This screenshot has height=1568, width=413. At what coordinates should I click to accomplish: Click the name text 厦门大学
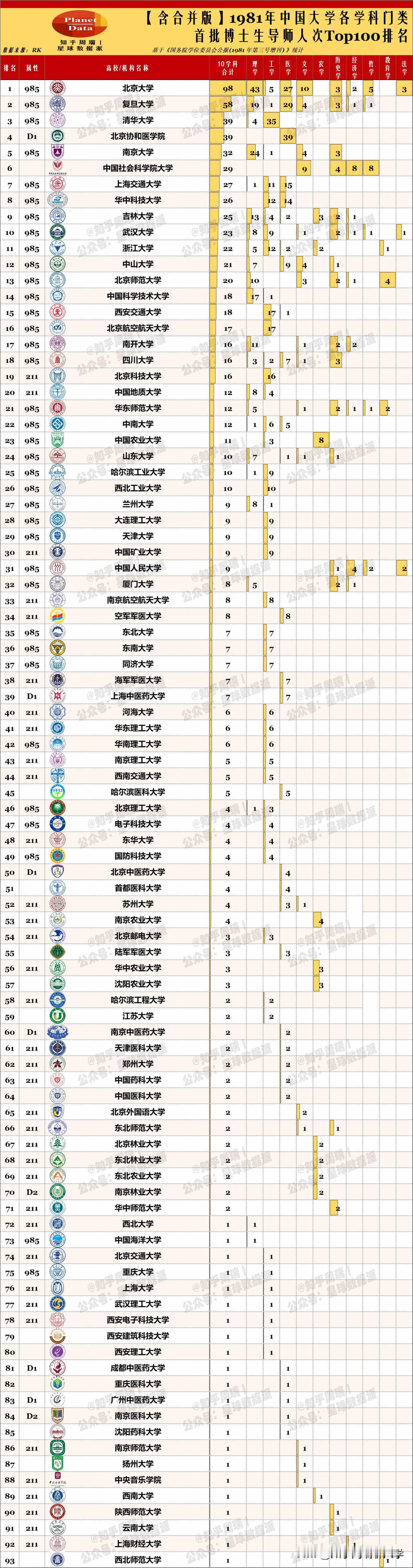[x=138, y=584]
